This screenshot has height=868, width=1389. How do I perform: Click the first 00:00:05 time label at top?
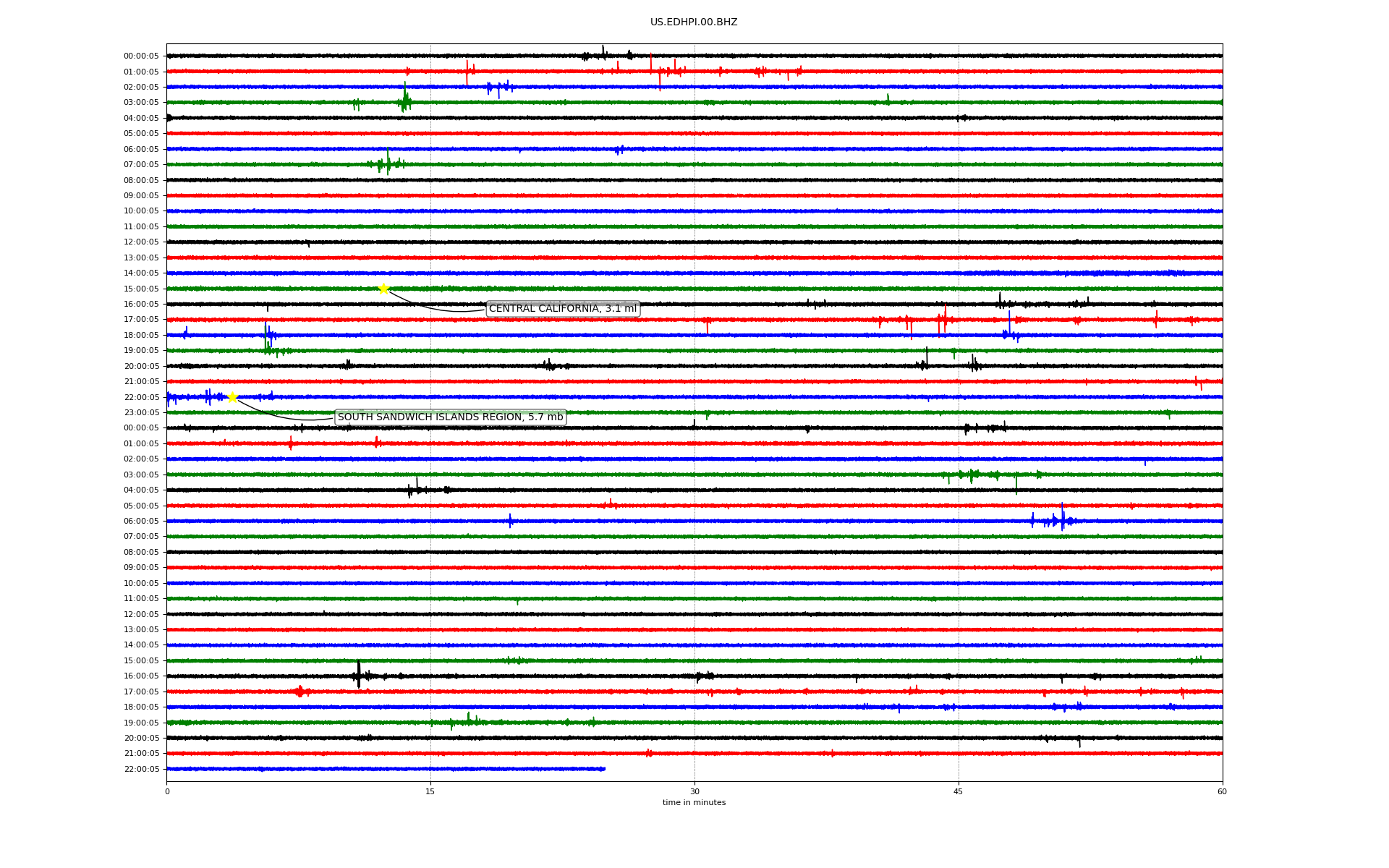click(x=141, y=56)
